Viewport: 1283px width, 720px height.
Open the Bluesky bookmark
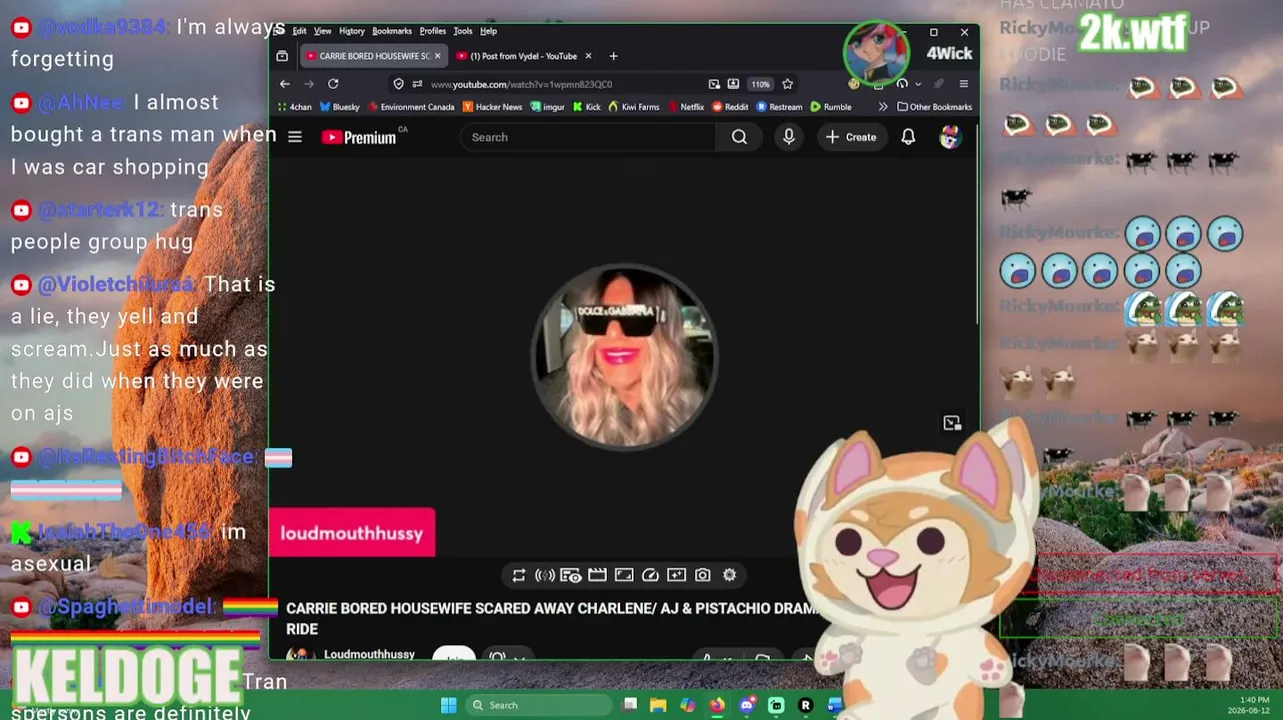pyautogui.click(x=340, y=107)
